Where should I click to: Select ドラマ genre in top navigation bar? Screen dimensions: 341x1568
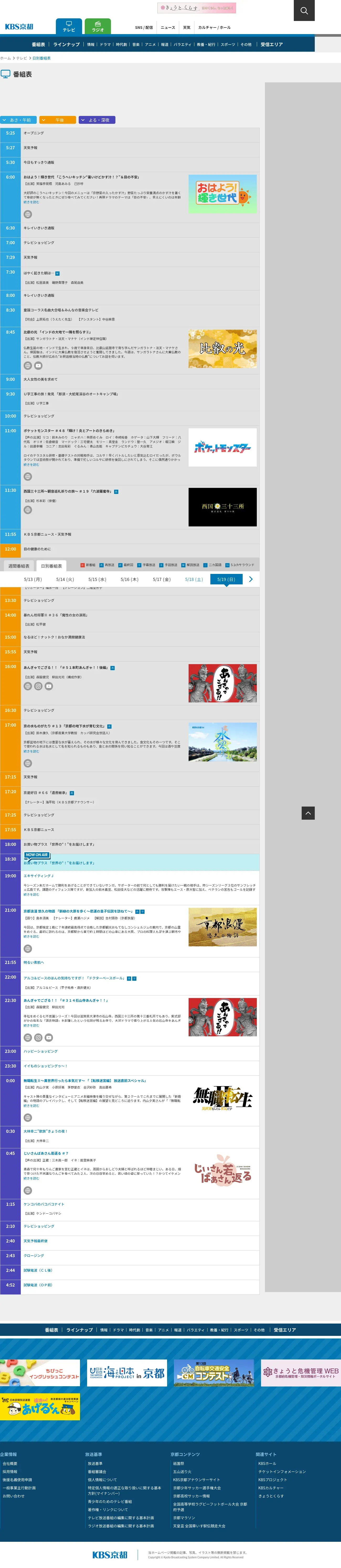pyautogui.click(x=105, y=44)
